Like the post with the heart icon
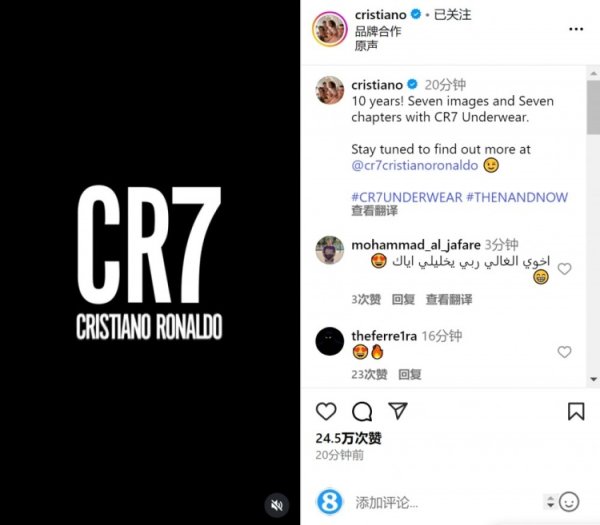This screenshot has height=525, width=600. [326, 412]
